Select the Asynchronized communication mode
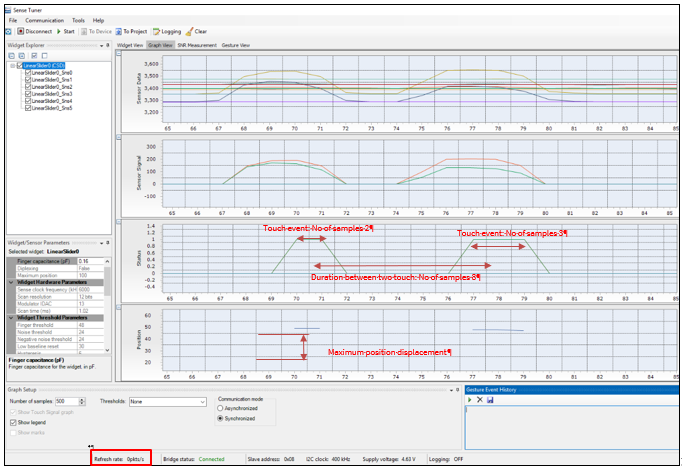Image resolution: width=682 pixels, height=469 pixels. [x=221, y=409]
